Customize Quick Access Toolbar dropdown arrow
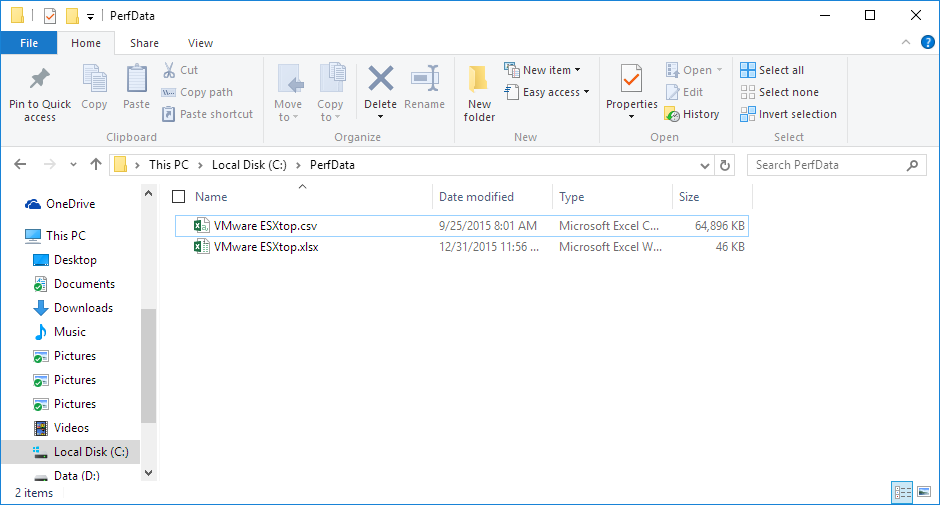Viewport: 940px width, 505px height. click(x=91, y=17)
